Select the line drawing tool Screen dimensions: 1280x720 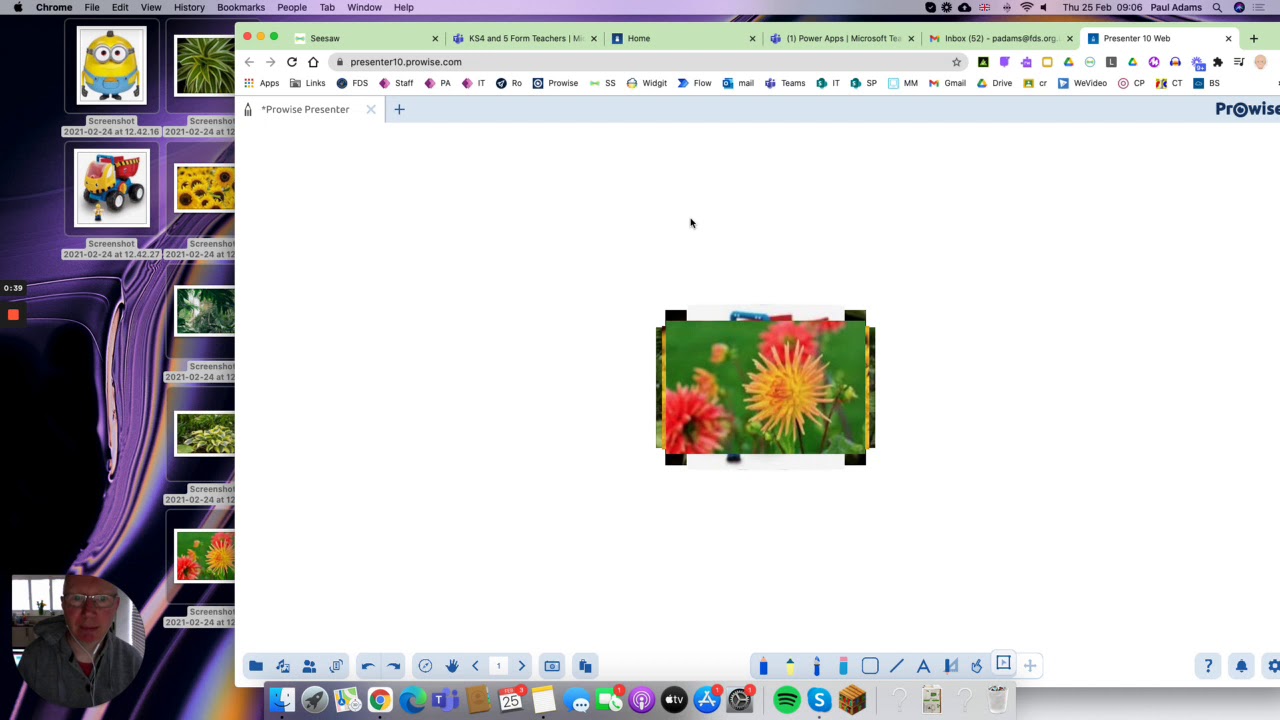pyautogui.click(x=897, y=666)
